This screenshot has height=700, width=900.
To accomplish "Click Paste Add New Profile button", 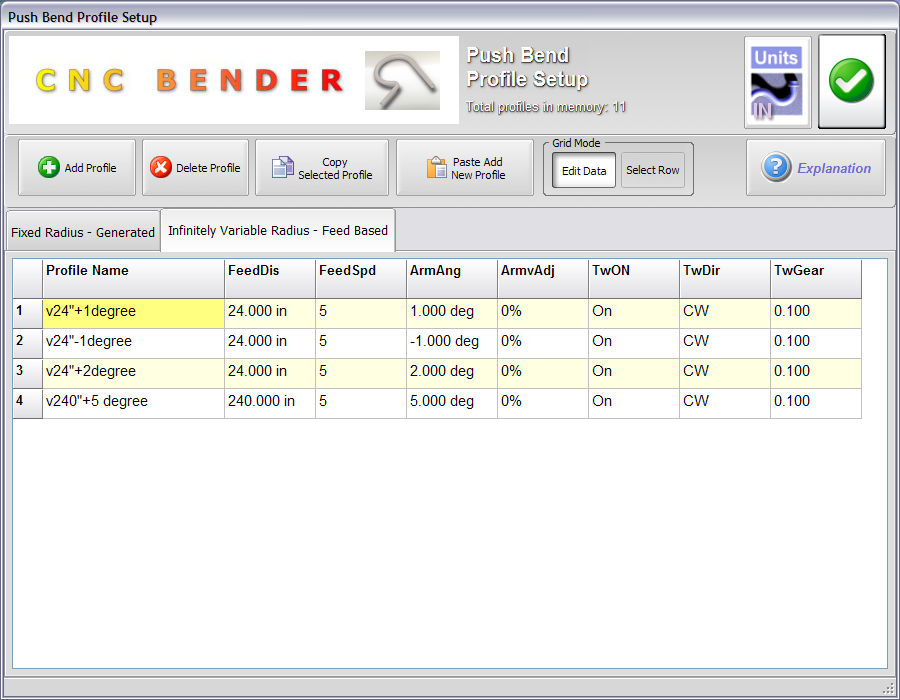I will pos(464,168).
